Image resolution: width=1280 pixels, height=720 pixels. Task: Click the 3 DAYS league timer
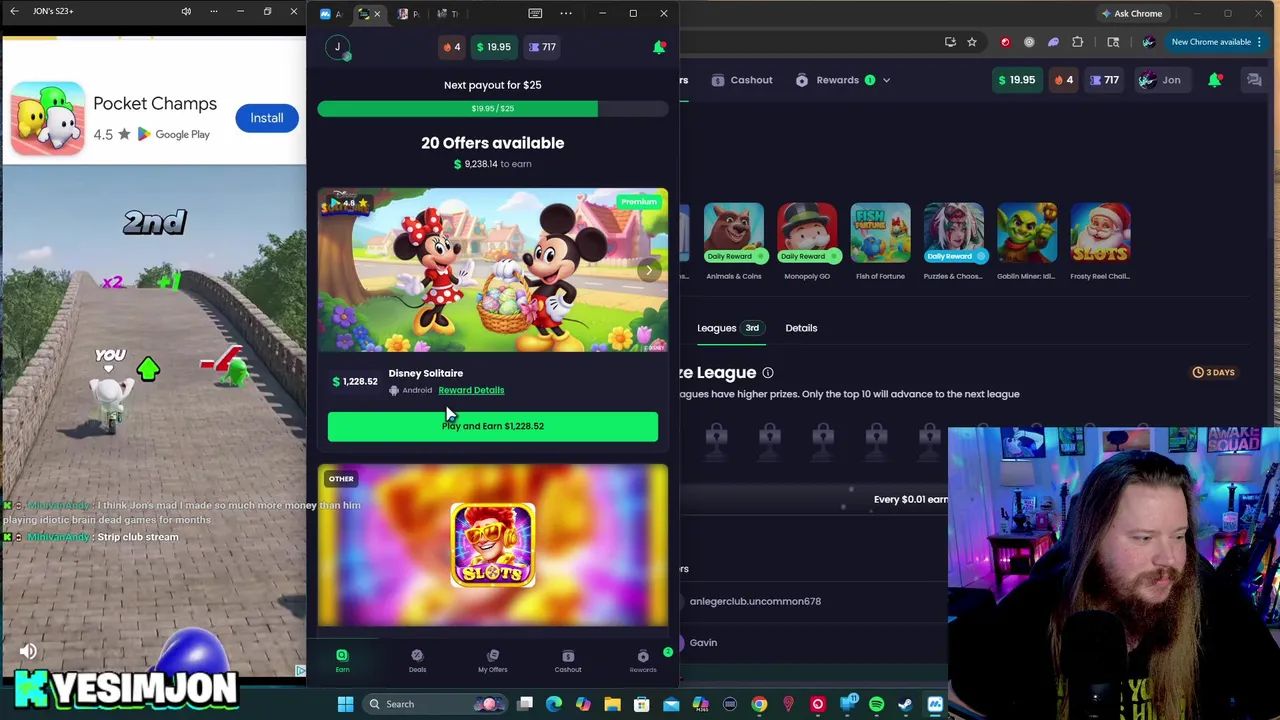tap(1213, 372)
